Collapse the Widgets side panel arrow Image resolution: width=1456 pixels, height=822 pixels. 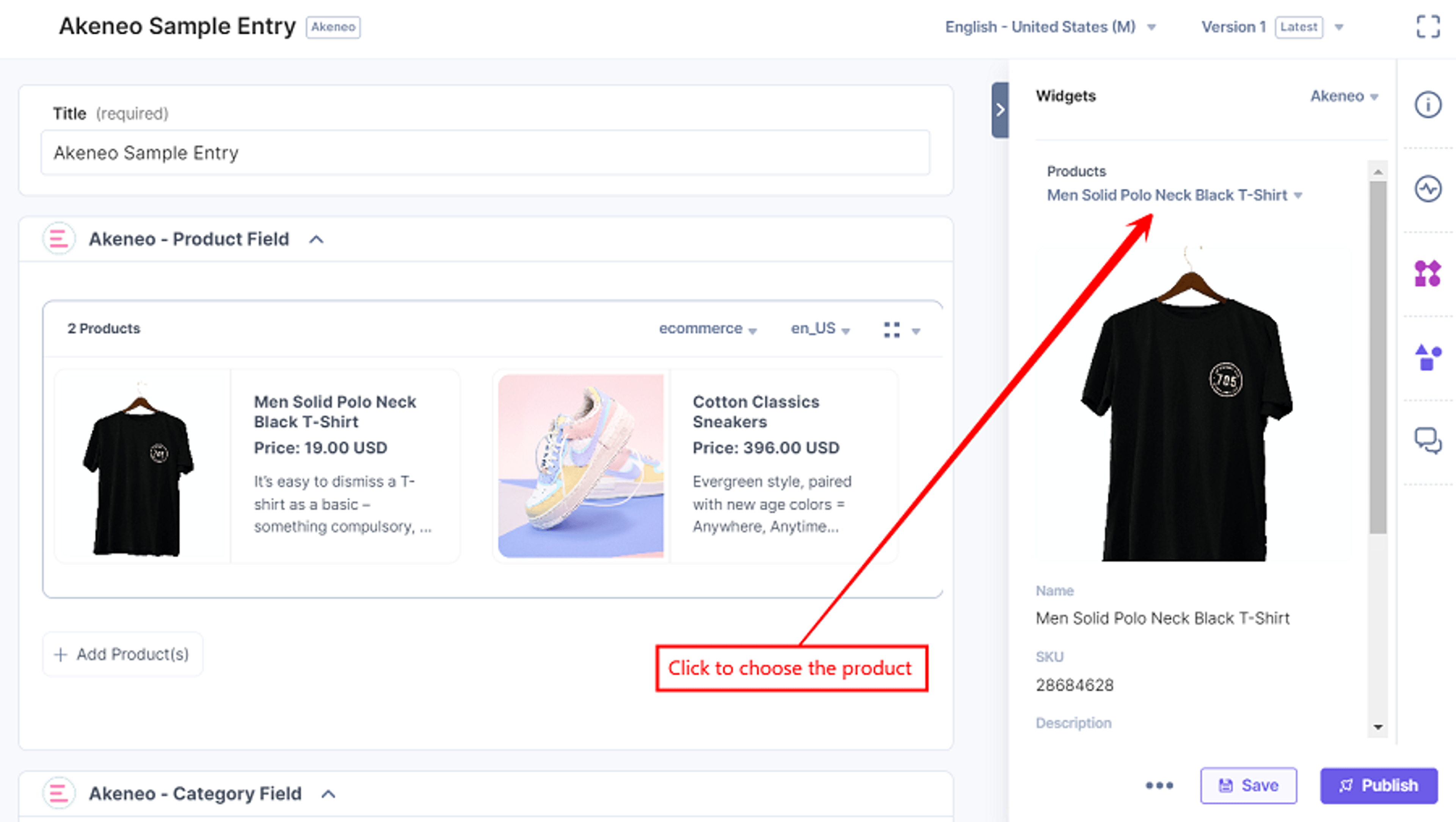pos(1000,110)
